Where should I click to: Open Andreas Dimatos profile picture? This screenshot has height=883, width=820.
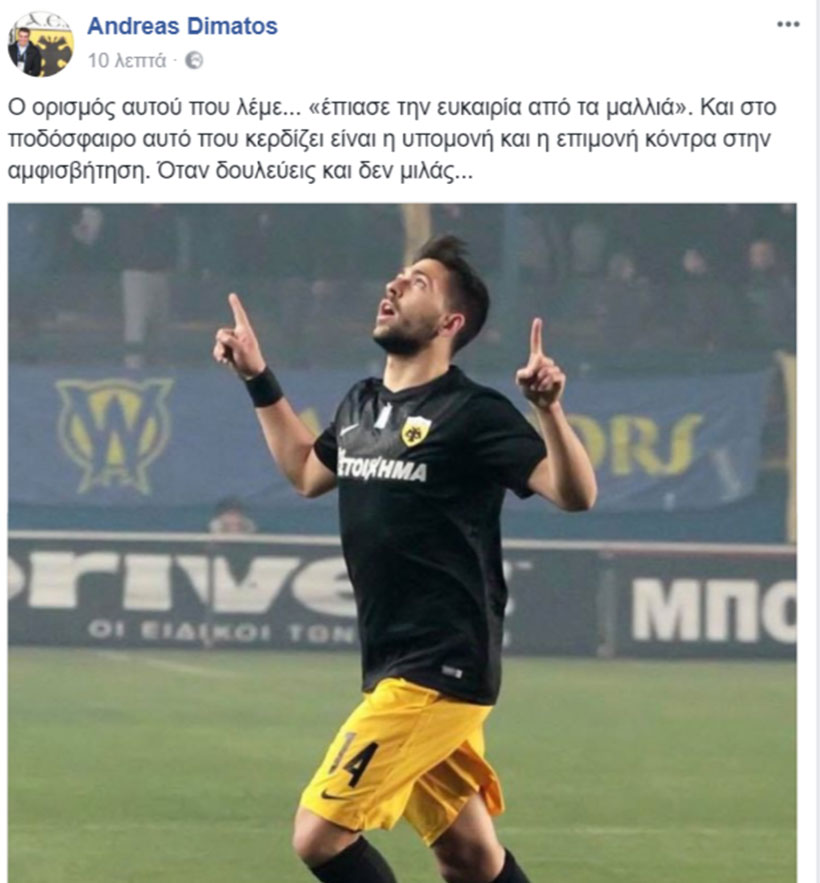click(x=41, y=44)
